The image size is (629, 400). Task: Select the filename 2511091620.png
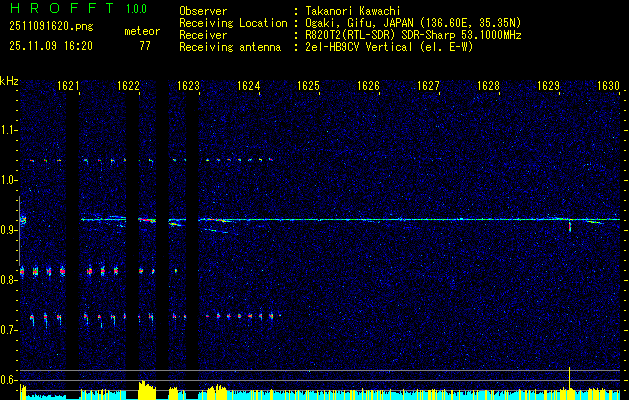coord(51,27)
